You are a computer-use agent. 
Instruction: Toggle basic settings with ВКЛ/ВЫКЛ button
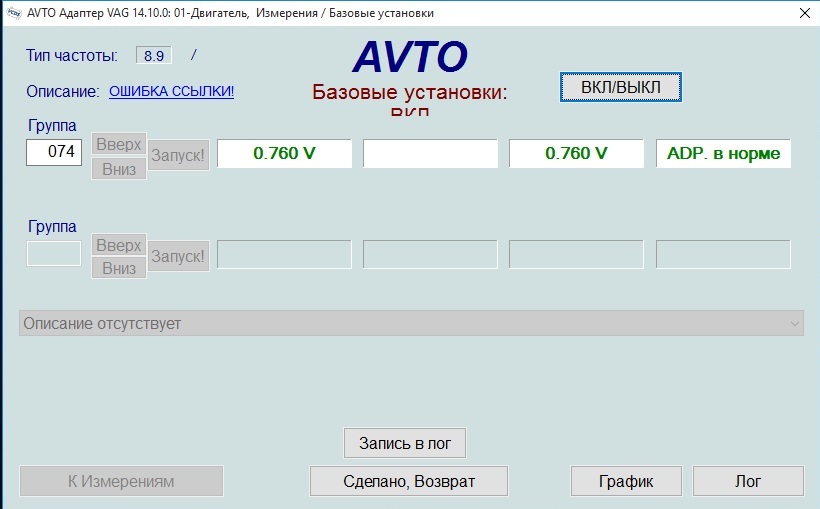tap(620, 87)
